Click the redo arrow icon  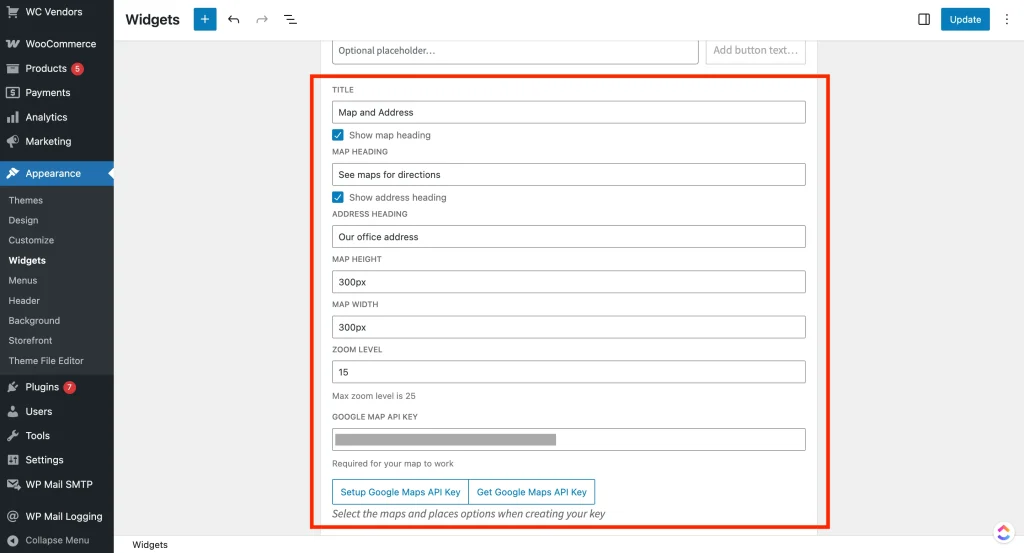[262, 19]
